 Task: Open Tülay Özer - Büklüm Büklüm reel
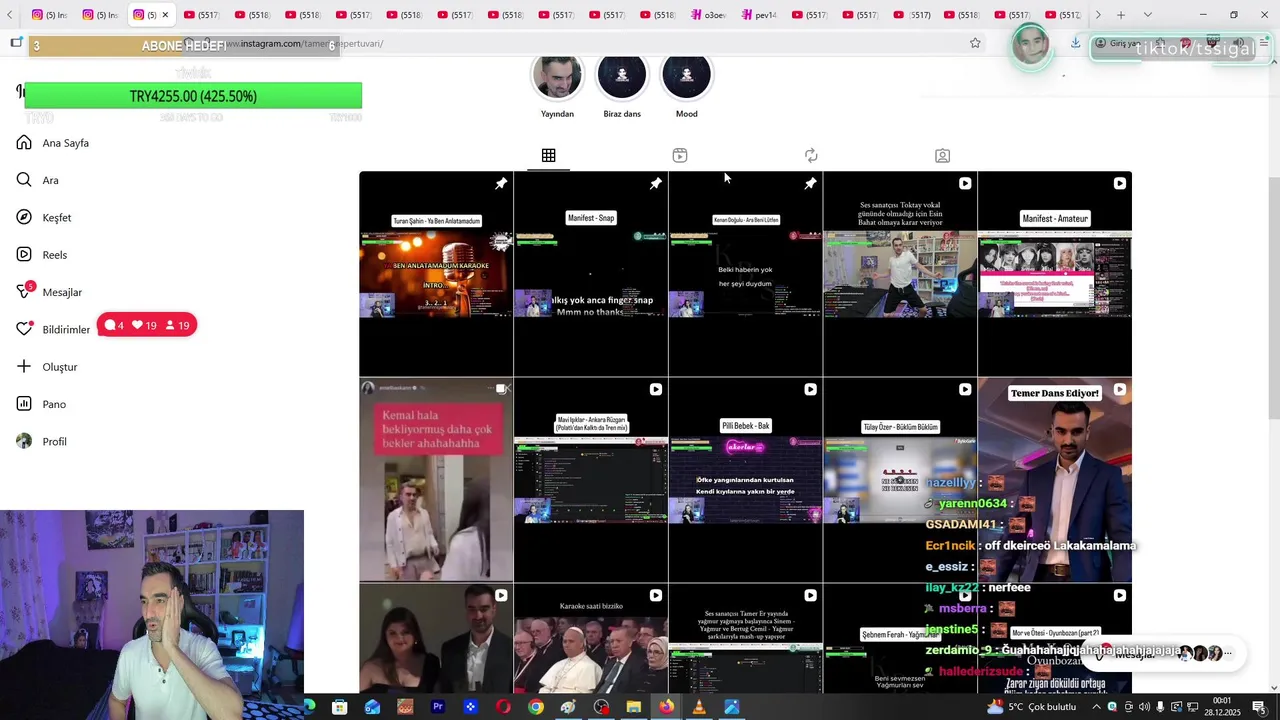click(x=900, y=480)
